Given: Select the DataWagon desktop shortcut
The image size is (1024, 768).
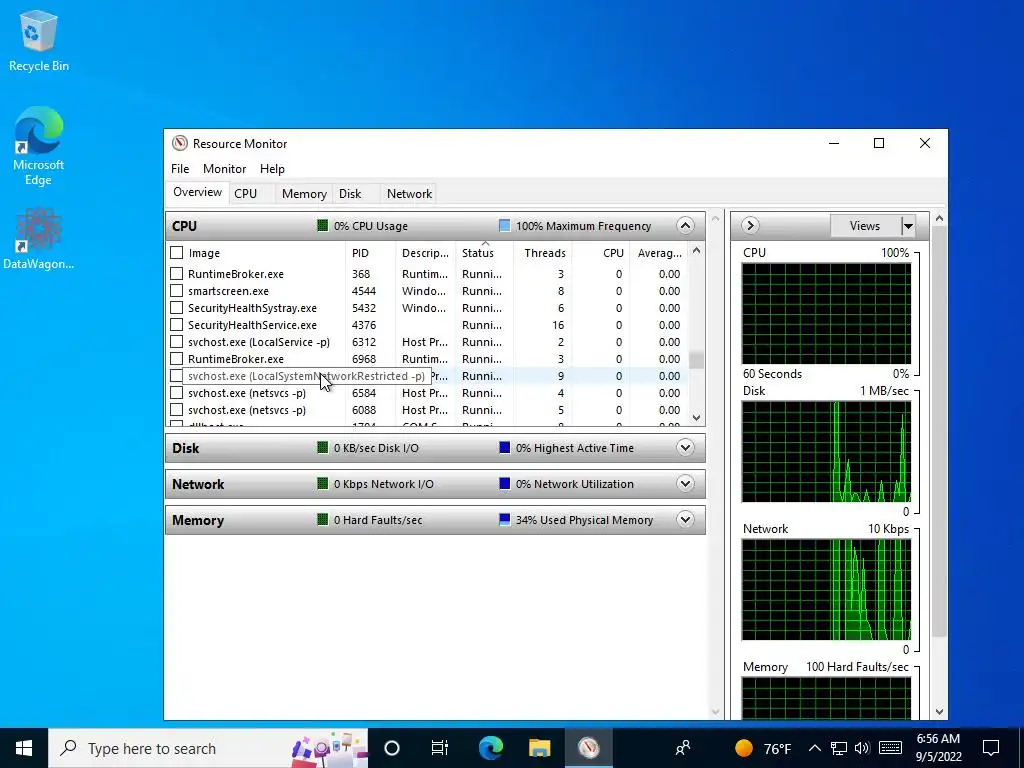Looking at the screenshot, I should click(39, 238).
